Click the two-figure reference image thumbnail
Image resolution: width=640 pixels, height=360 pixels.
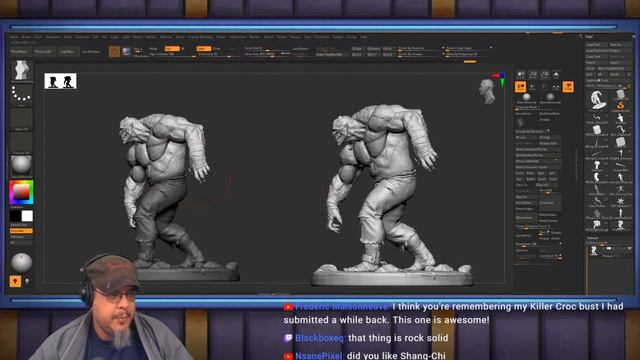(x=60, y=81)
